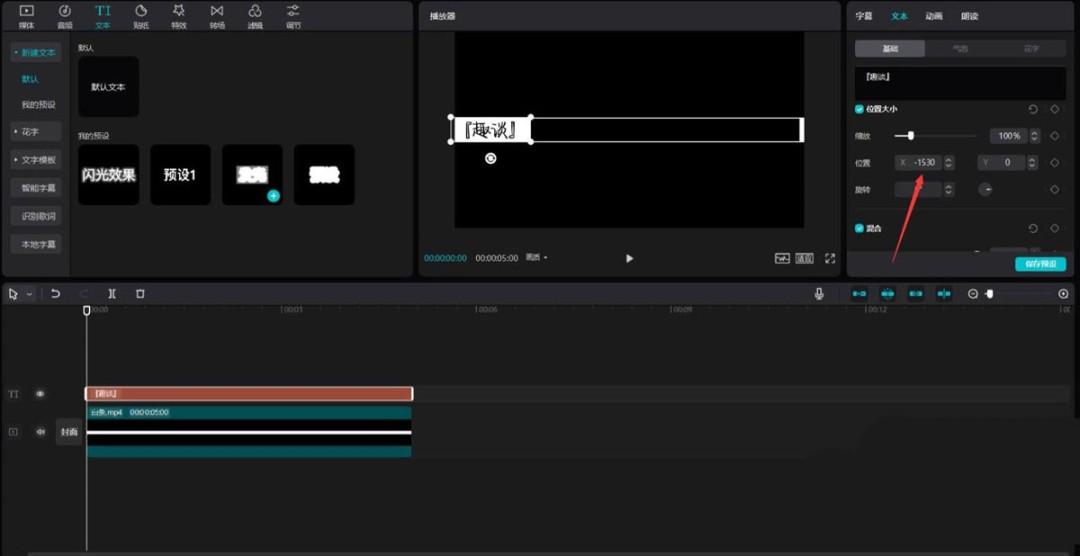Click the split clip tool in timeline toolbar
The image size is (1080, 556).
point(112,294)
